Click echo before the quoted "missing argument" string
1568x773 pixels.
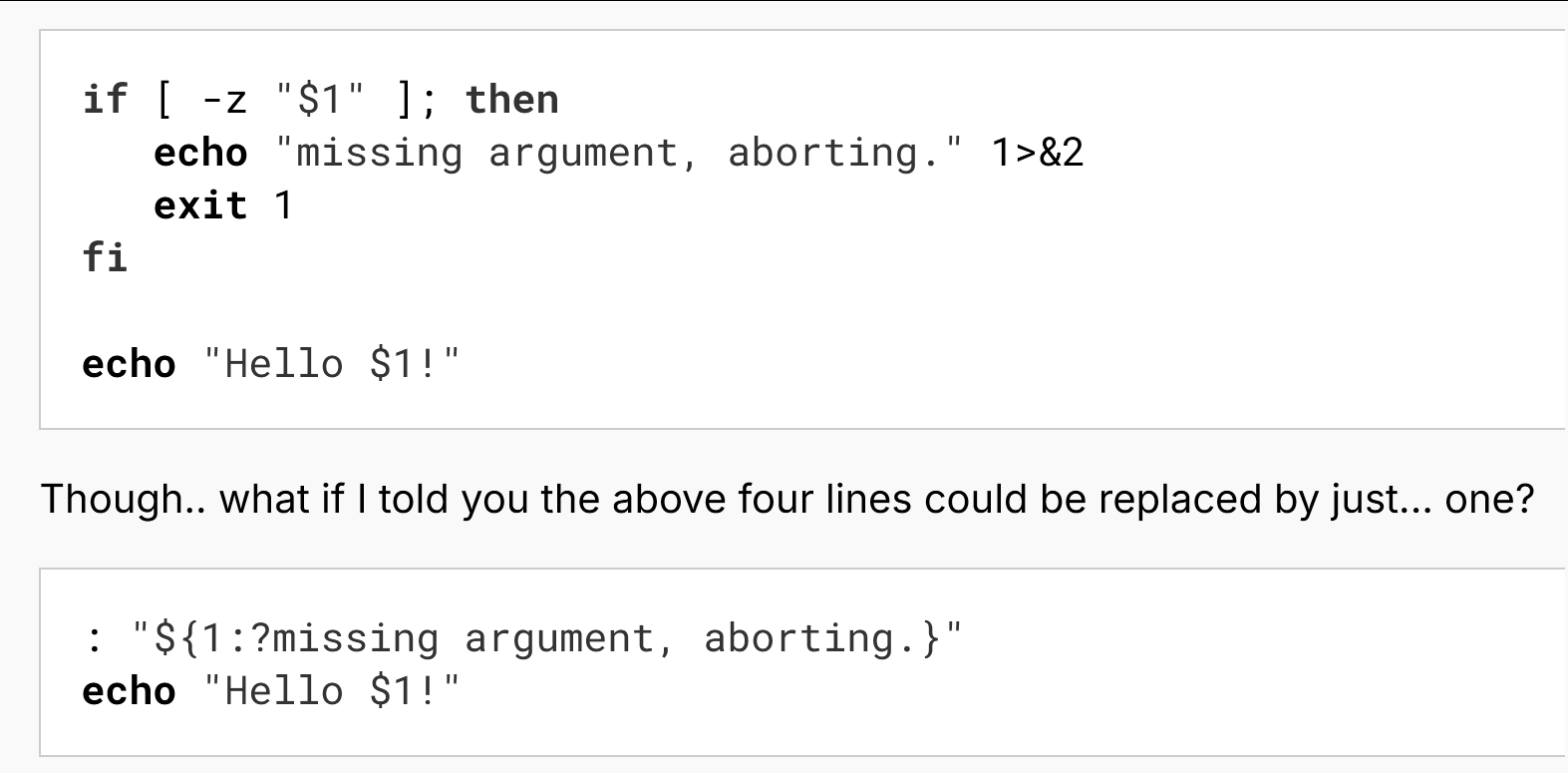[200, 153]
